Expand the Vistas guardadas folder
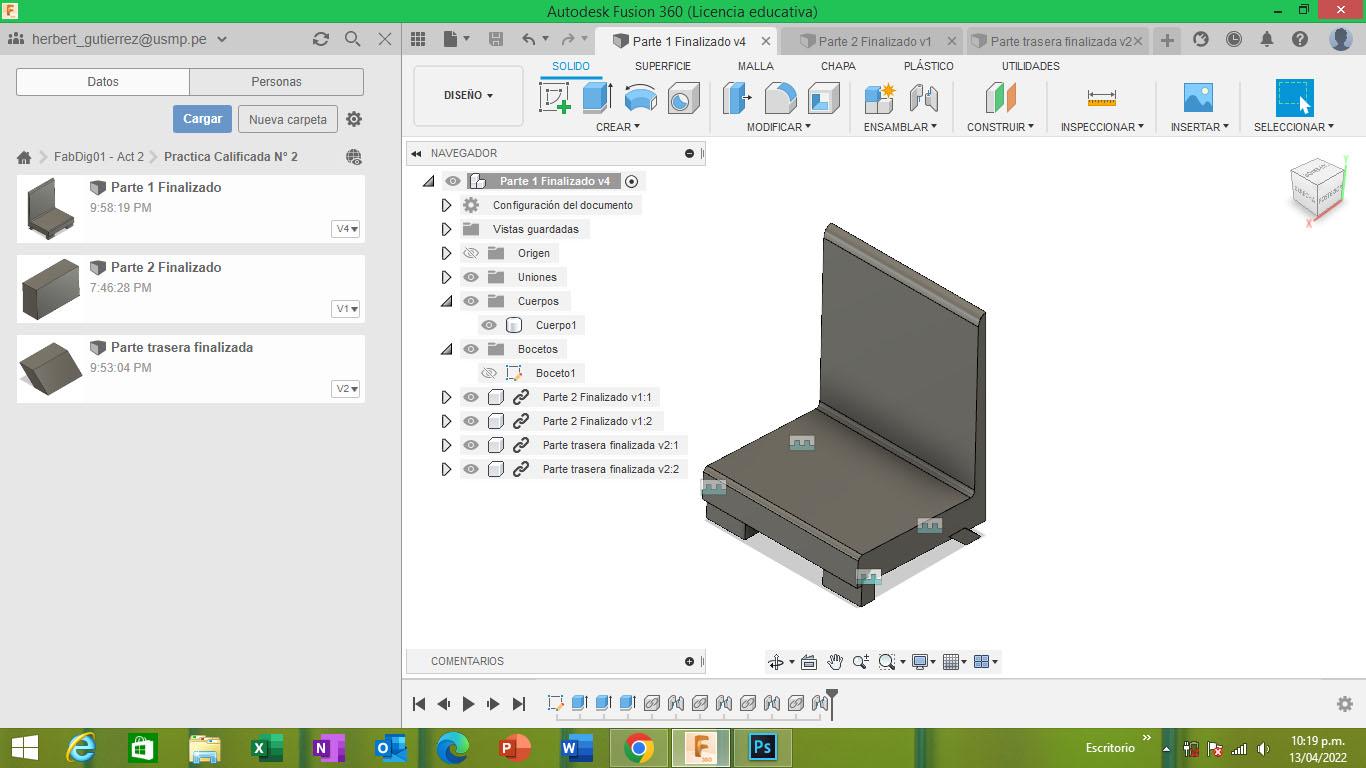The image size is (1366, 768). tap(447, 229)
